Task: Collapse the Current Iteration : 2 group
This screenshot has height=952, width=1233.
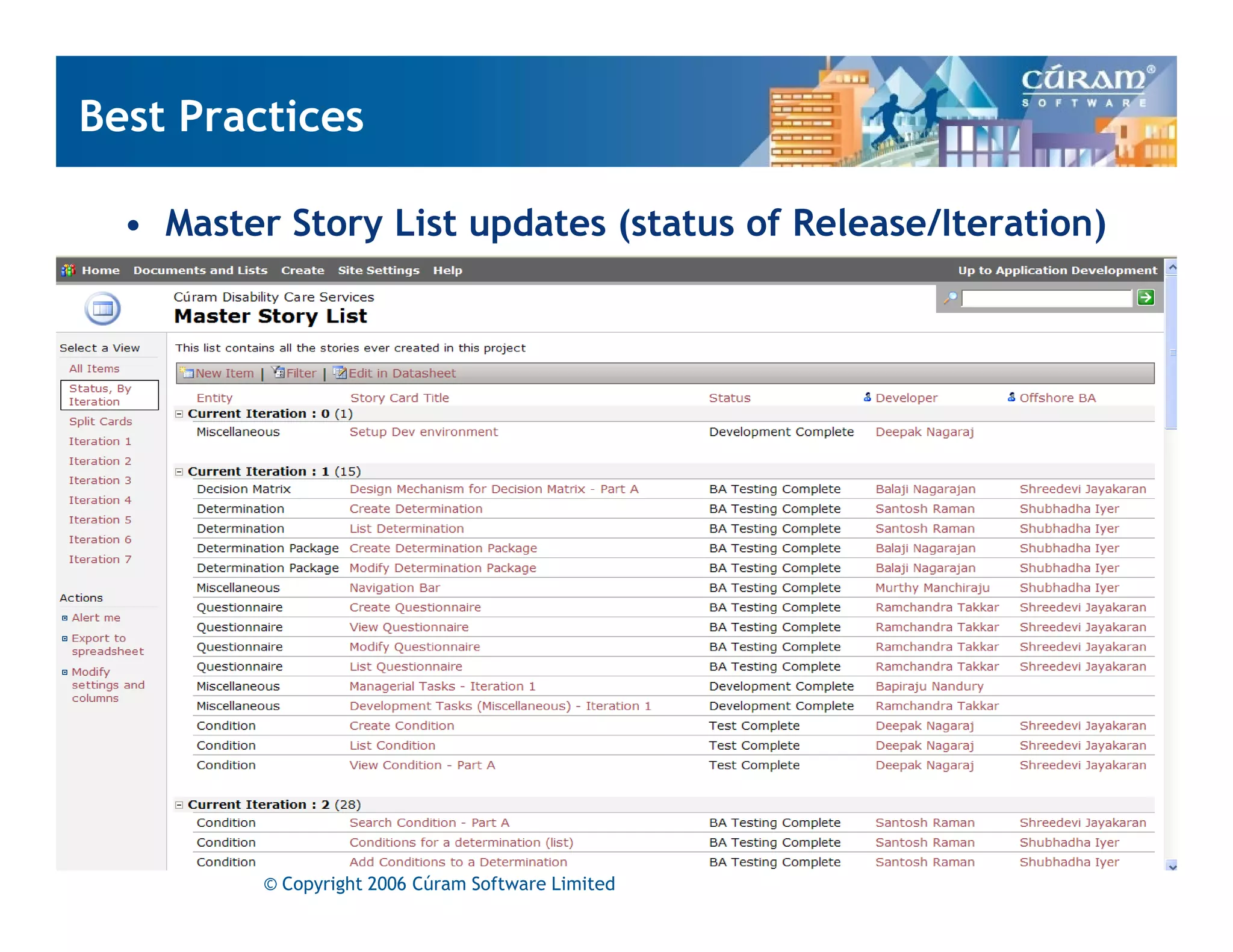Action: (x=179, y=805)
